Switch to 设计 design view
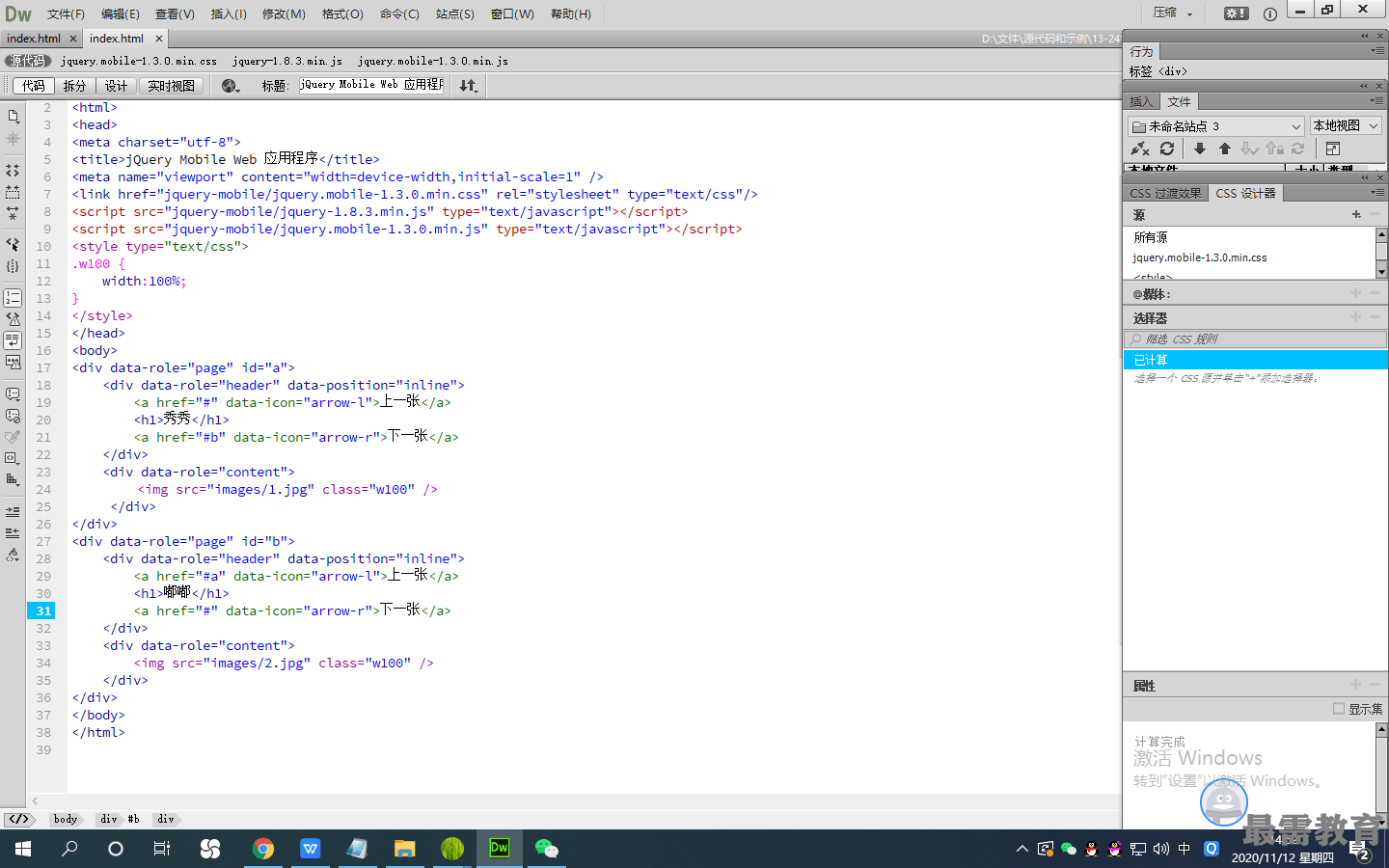The height and width of the screenshot is (868, 1389). [116, 86]
